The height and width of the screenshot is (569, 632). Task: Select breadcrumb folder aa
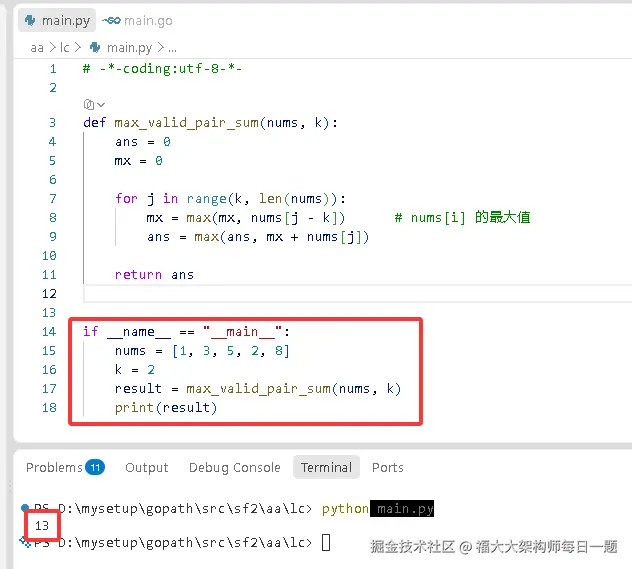[x=37, y=48]
